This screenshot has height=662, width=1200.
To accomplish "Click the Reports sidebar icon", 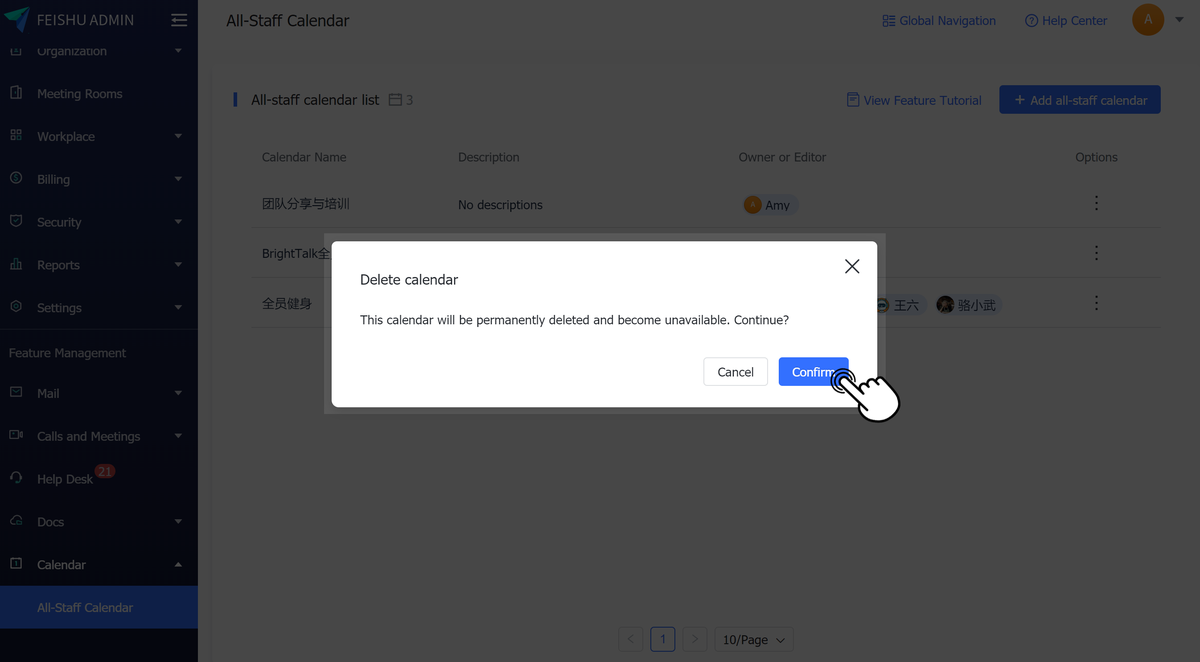I will [x=18, y=264].
